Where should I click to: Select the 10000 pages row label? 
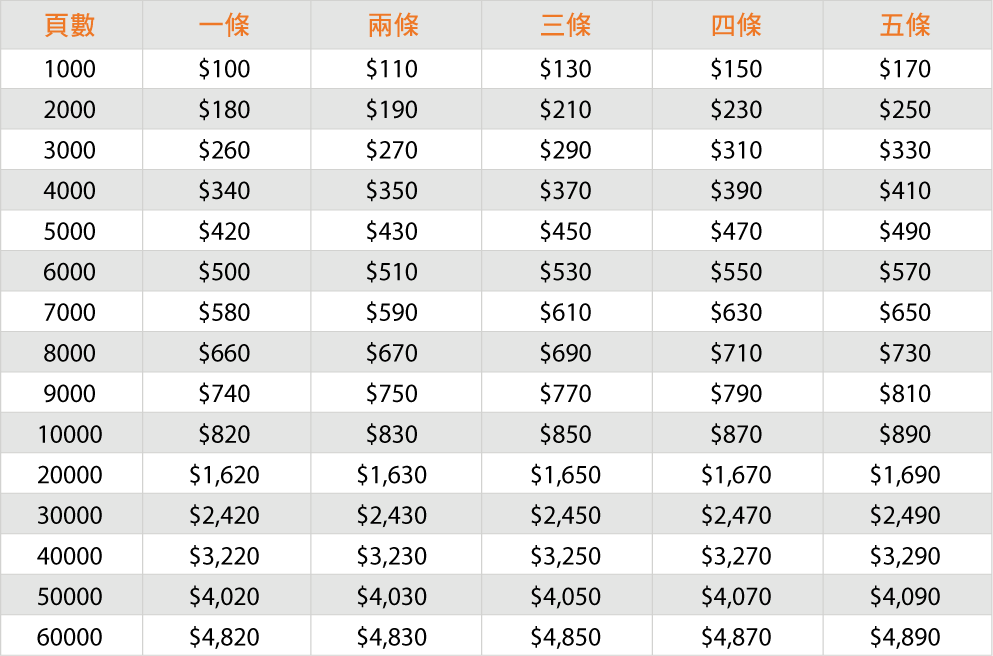tap(70, 434)
